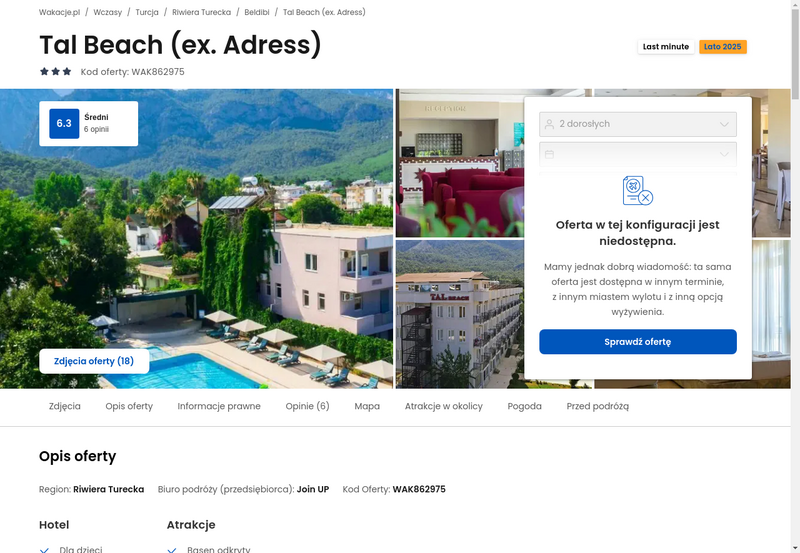The image size is (800, 553).
Task: Open Zdjęcia oferty (18) gallery button
Action: (94, 361)
